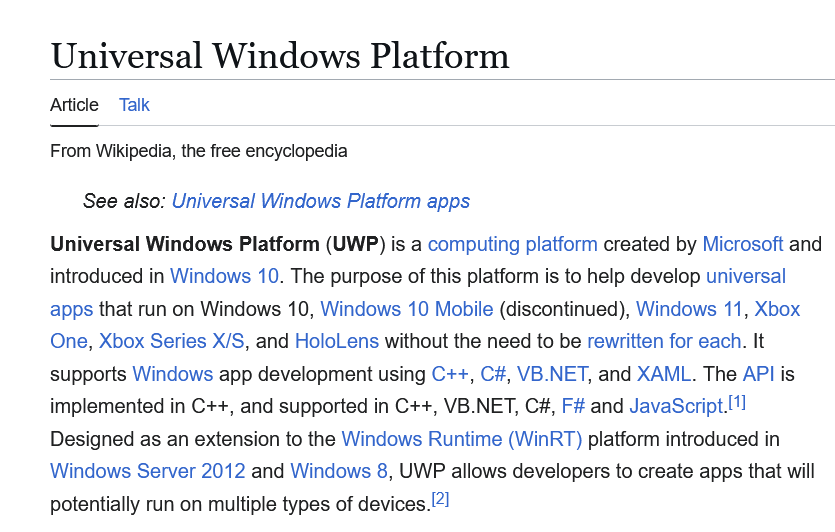The height and width of the screenshot is (532, 835).
Task: Open the Xbox Series X/S link
Action: coord(171,341)
